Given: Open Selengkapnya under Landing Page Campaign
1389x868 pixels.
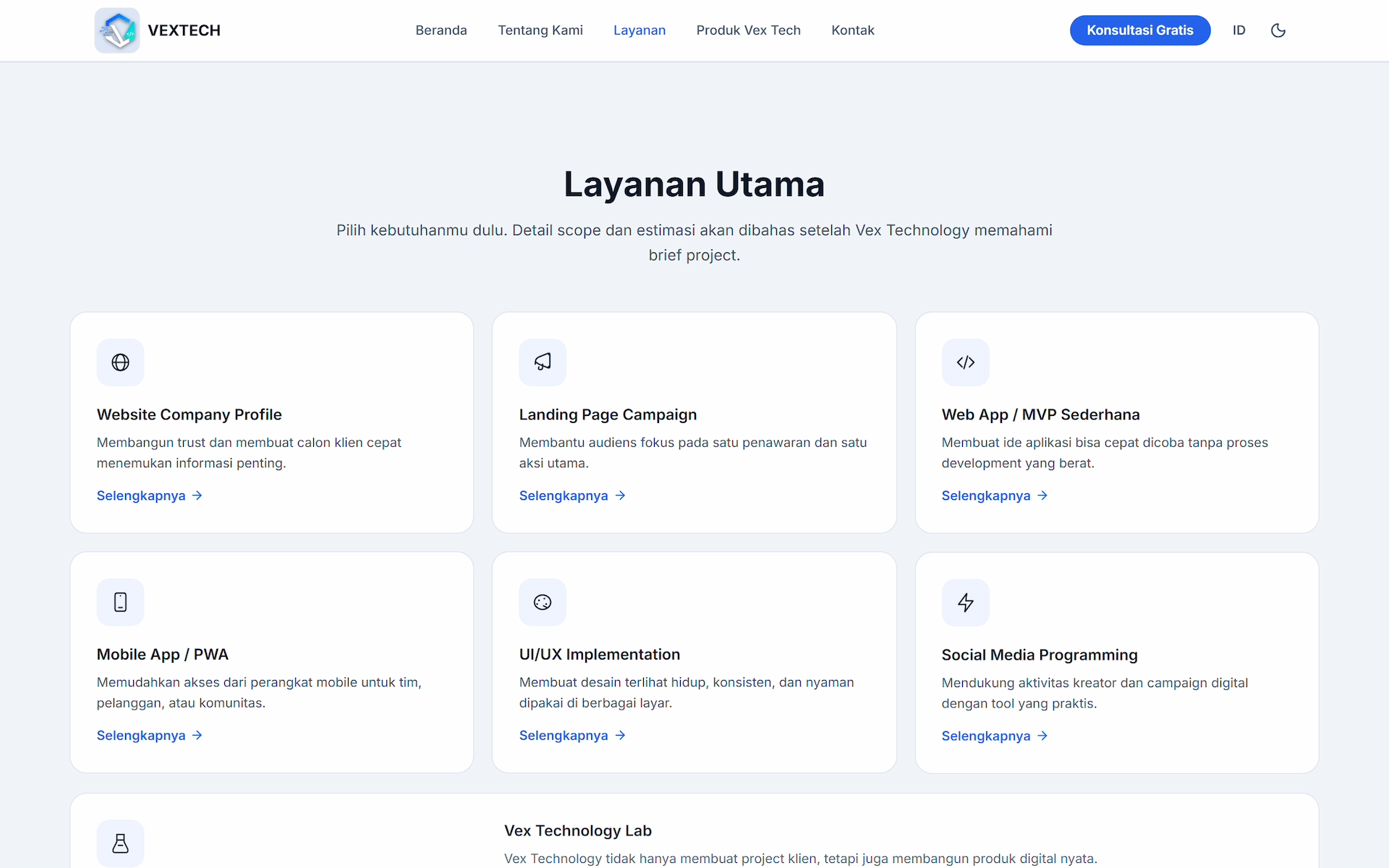Looking at the screenshot, I should 572,495.
